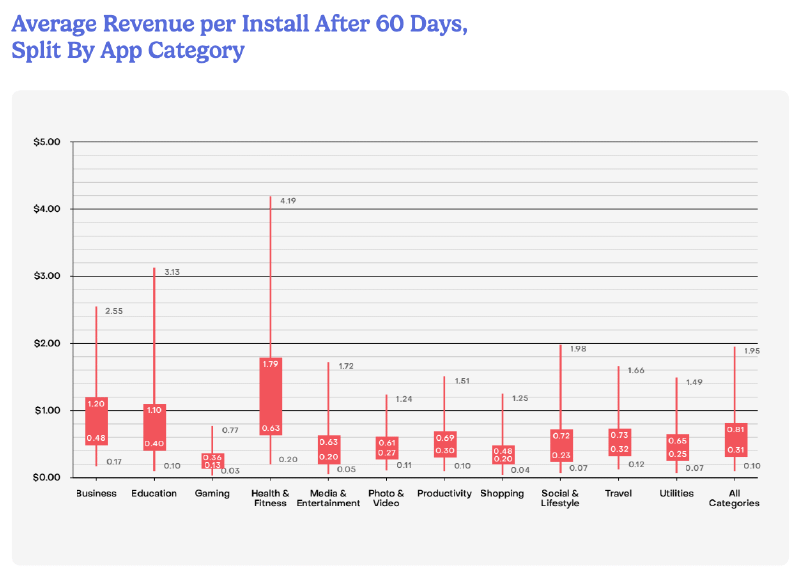Click the Photo & Video box
The image size is (800, 576).
click(386, 448)
